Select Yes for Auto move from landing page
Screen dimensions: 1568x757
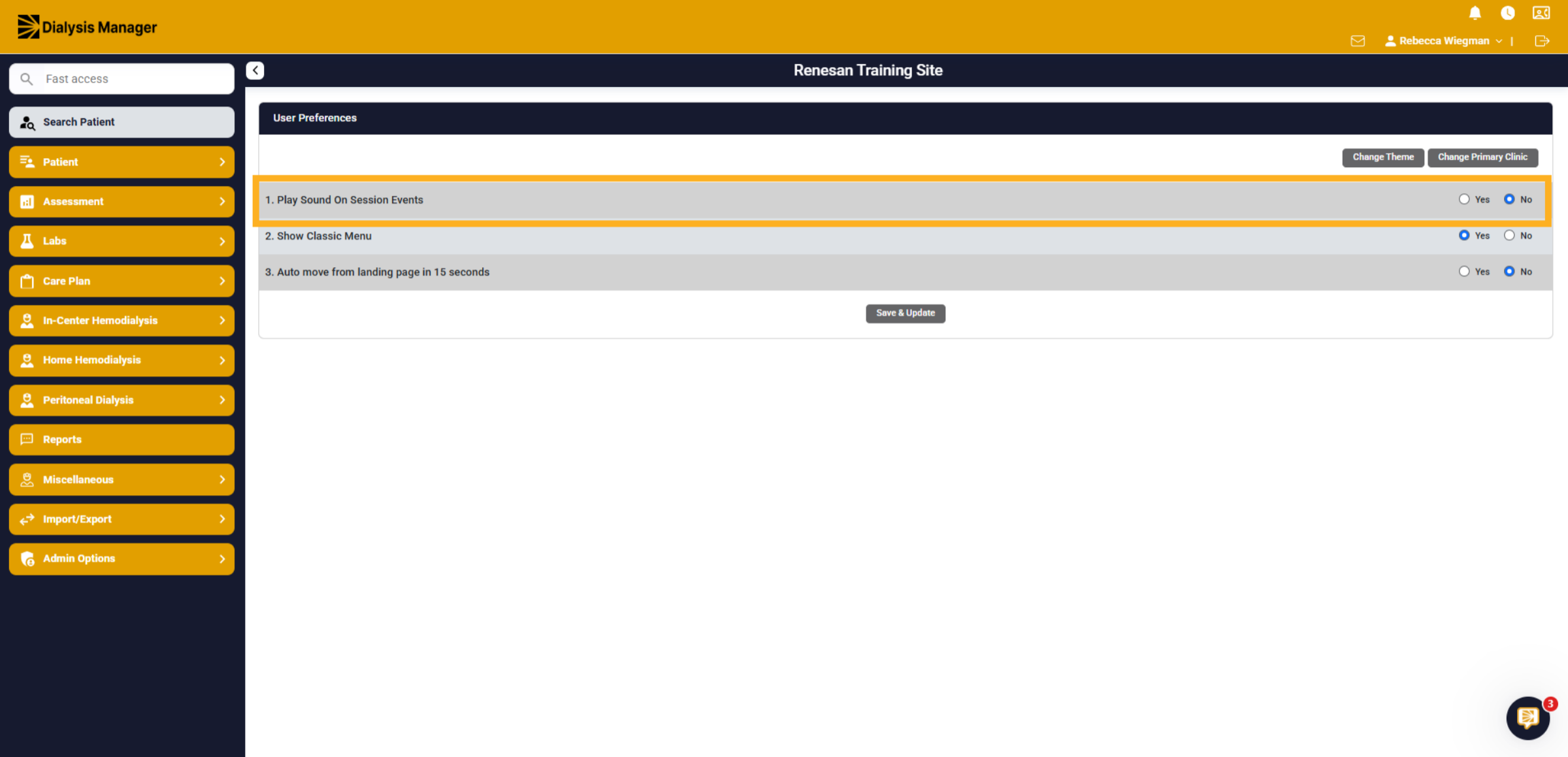[1463, 271]
